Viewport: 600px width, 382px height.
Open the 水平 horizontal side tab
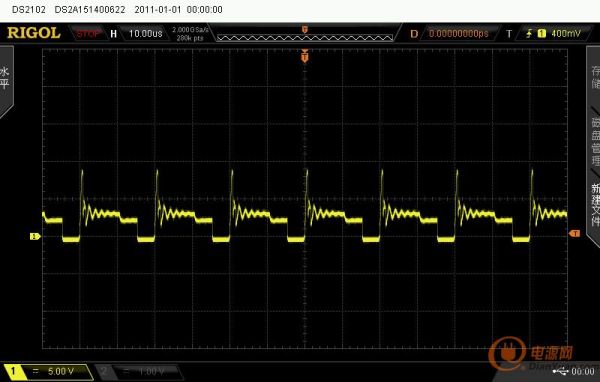5,78
